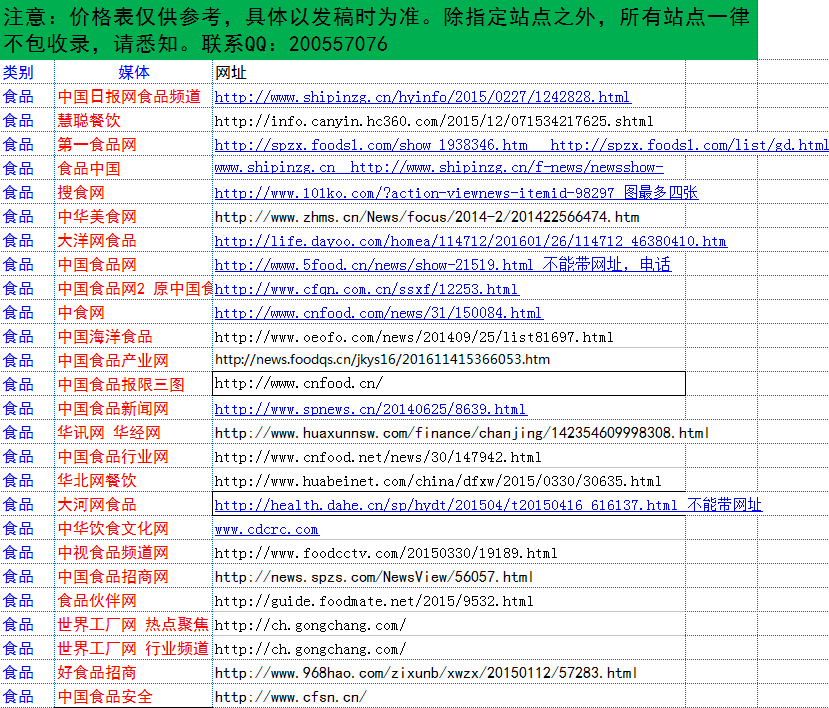The height and width of the screenshot is (708, 829).
Task: Select the 慧聪餐饮 media cell
Action: tap(133, 121)
